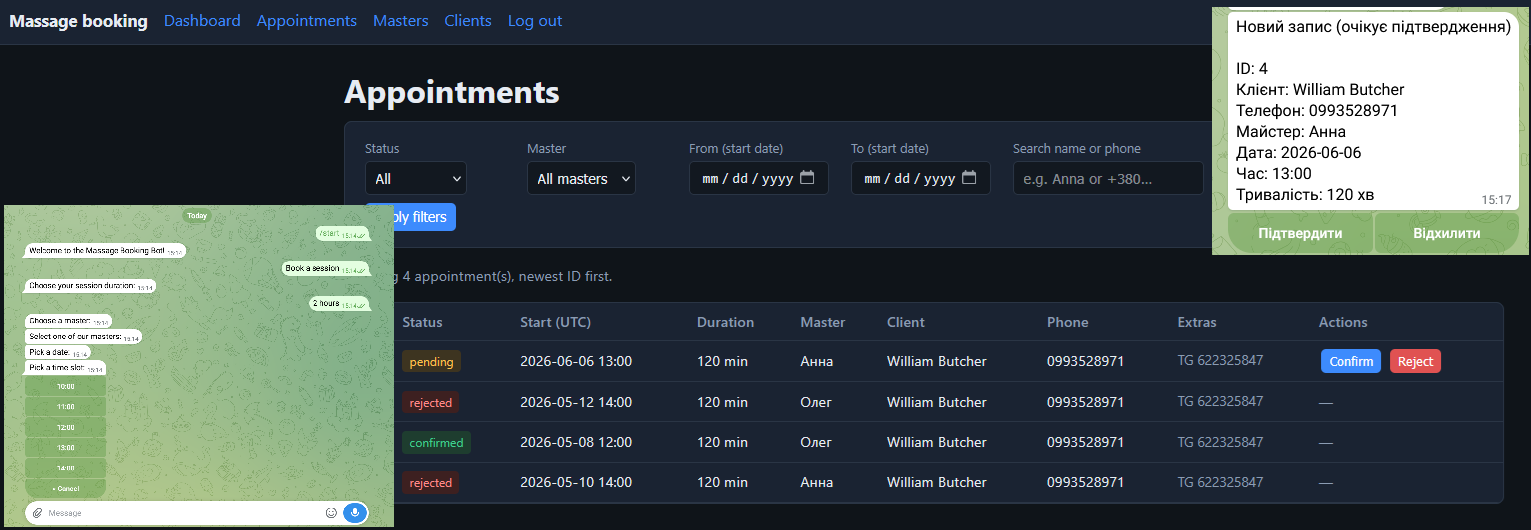Screen dimensions: 1531x530
Task: Click start time 2026-05-08 12:00
Action: (576, 442)
